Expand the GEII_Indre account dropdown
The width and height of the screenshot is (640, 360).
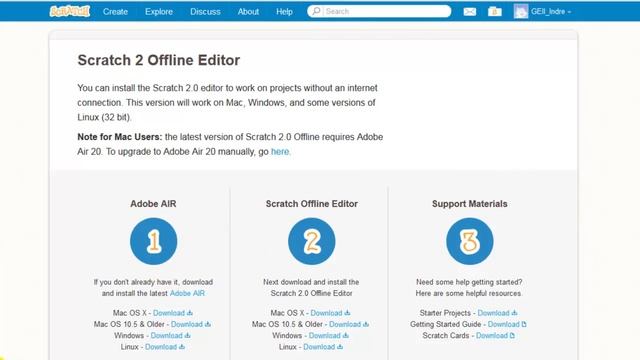click(551, 12)
